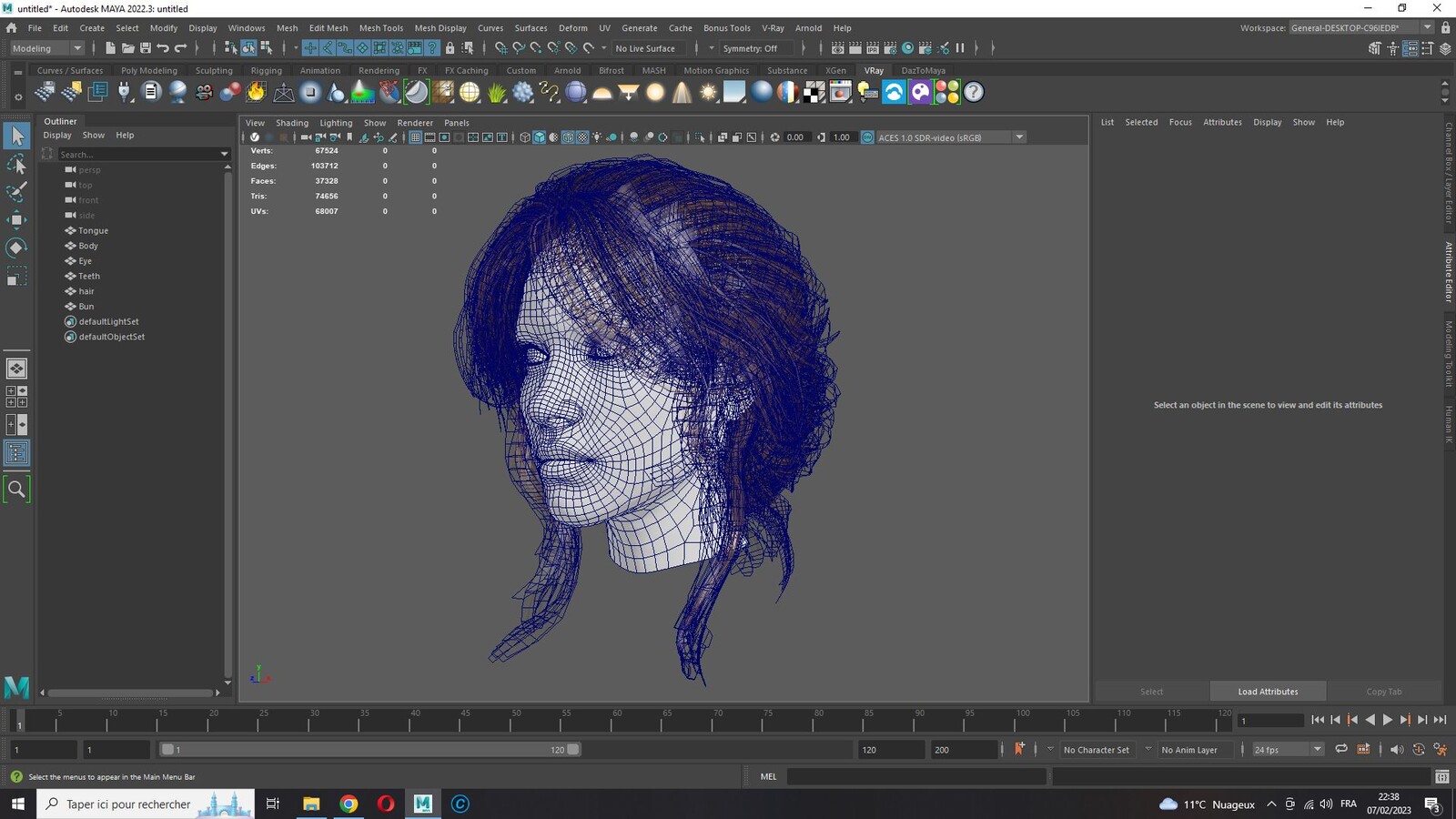Open the Mesh Tools menu
Image resolution: width=1456 pixels, height=819 pixels.
[x=380, y=28]
